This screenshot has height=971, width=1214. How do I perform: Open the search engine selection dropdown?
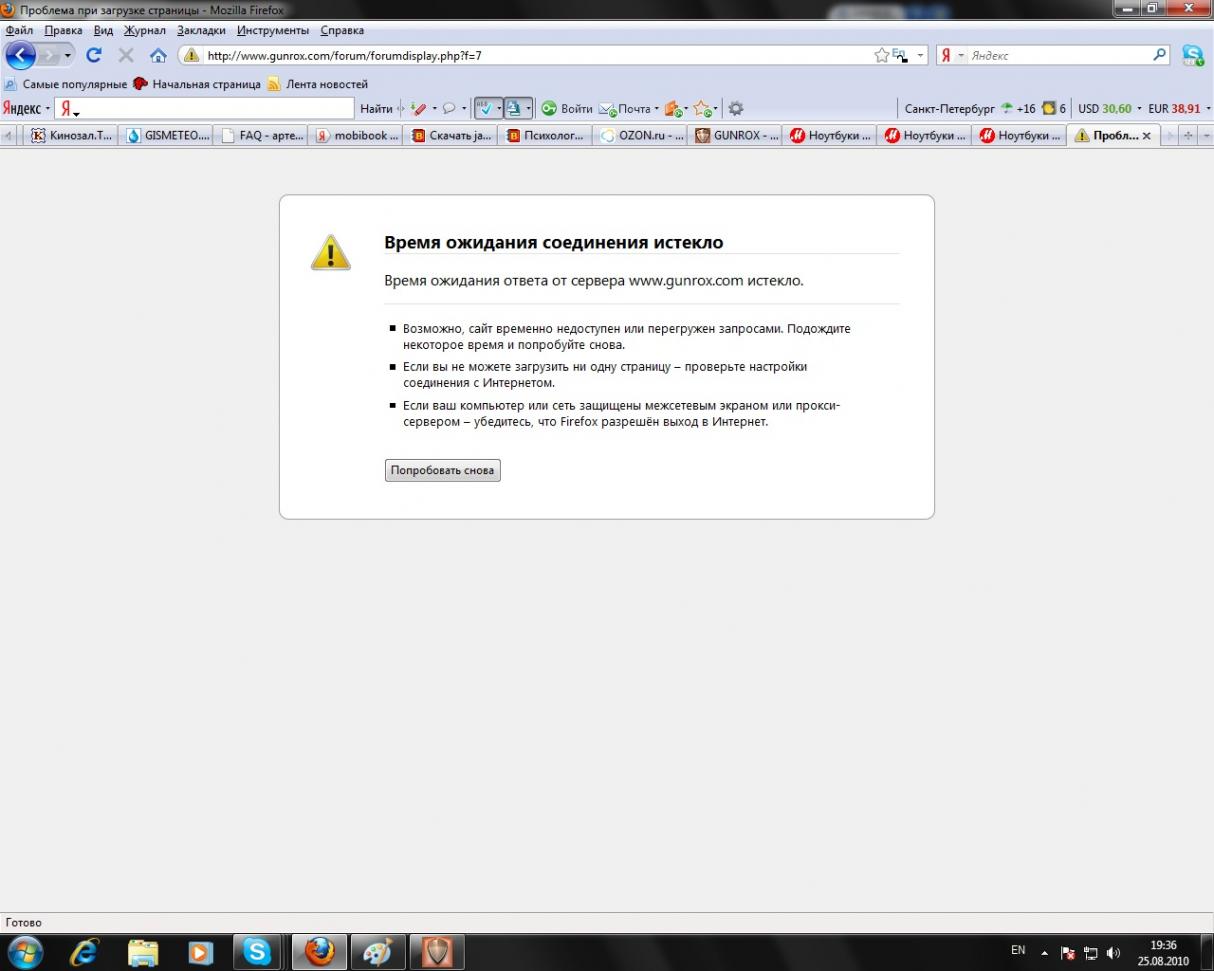[951, 56]
